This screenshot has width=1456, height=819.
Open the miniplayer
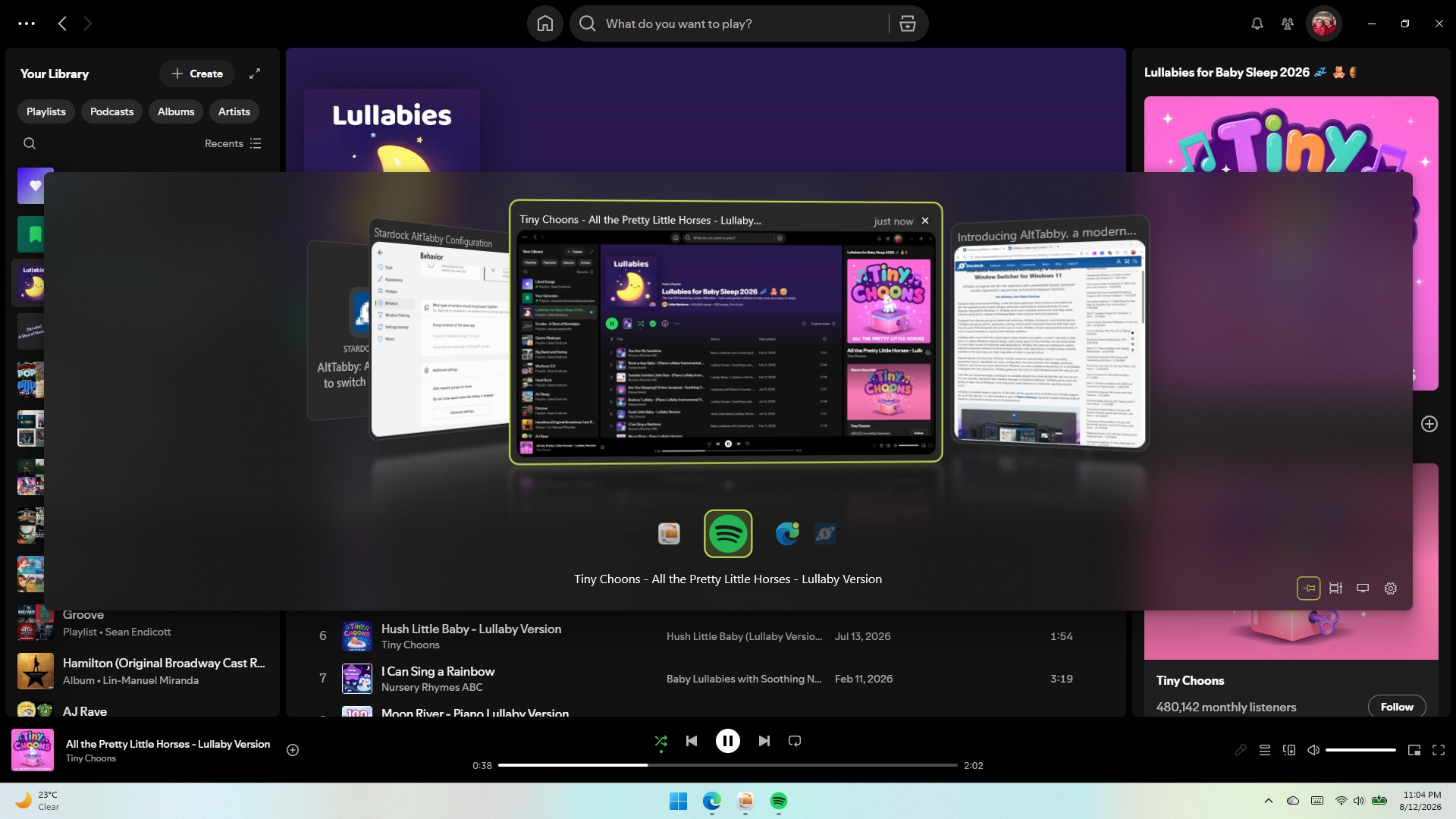click(x=1414, y=750)
